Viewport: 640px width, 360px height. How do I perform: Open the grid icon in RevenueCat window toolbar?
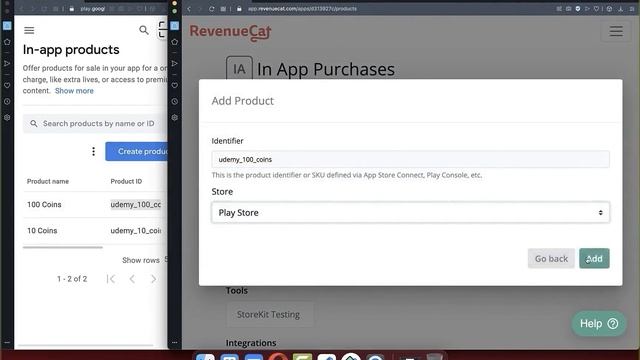(x=223, y=9)
